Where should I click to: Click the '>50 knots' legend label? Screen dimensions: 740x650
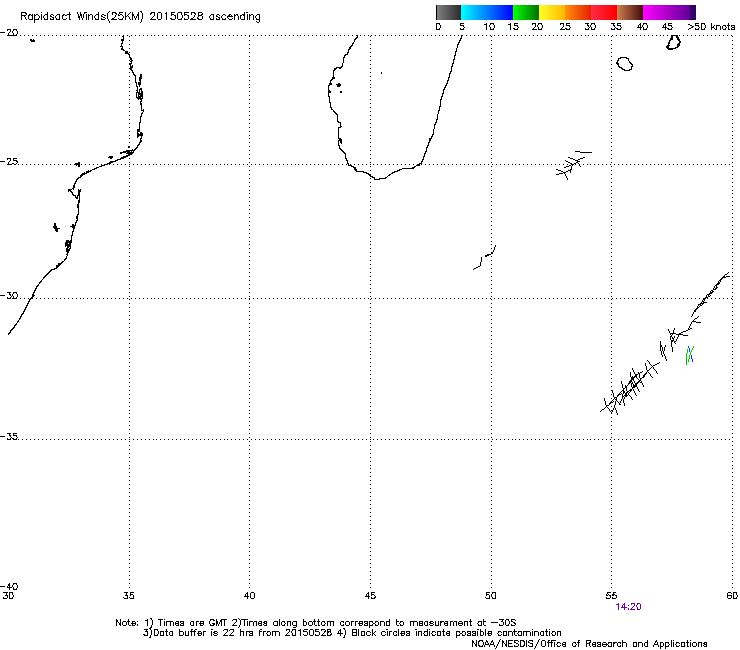click(711, 27)
